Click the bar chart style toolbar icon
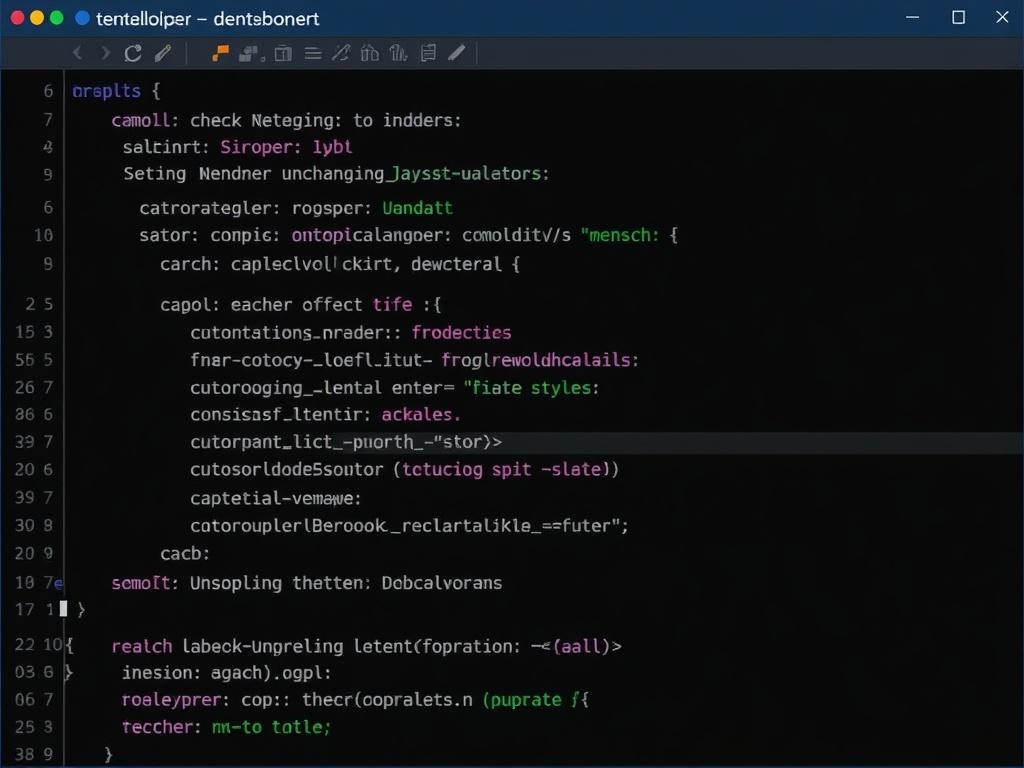 [398, 53]
